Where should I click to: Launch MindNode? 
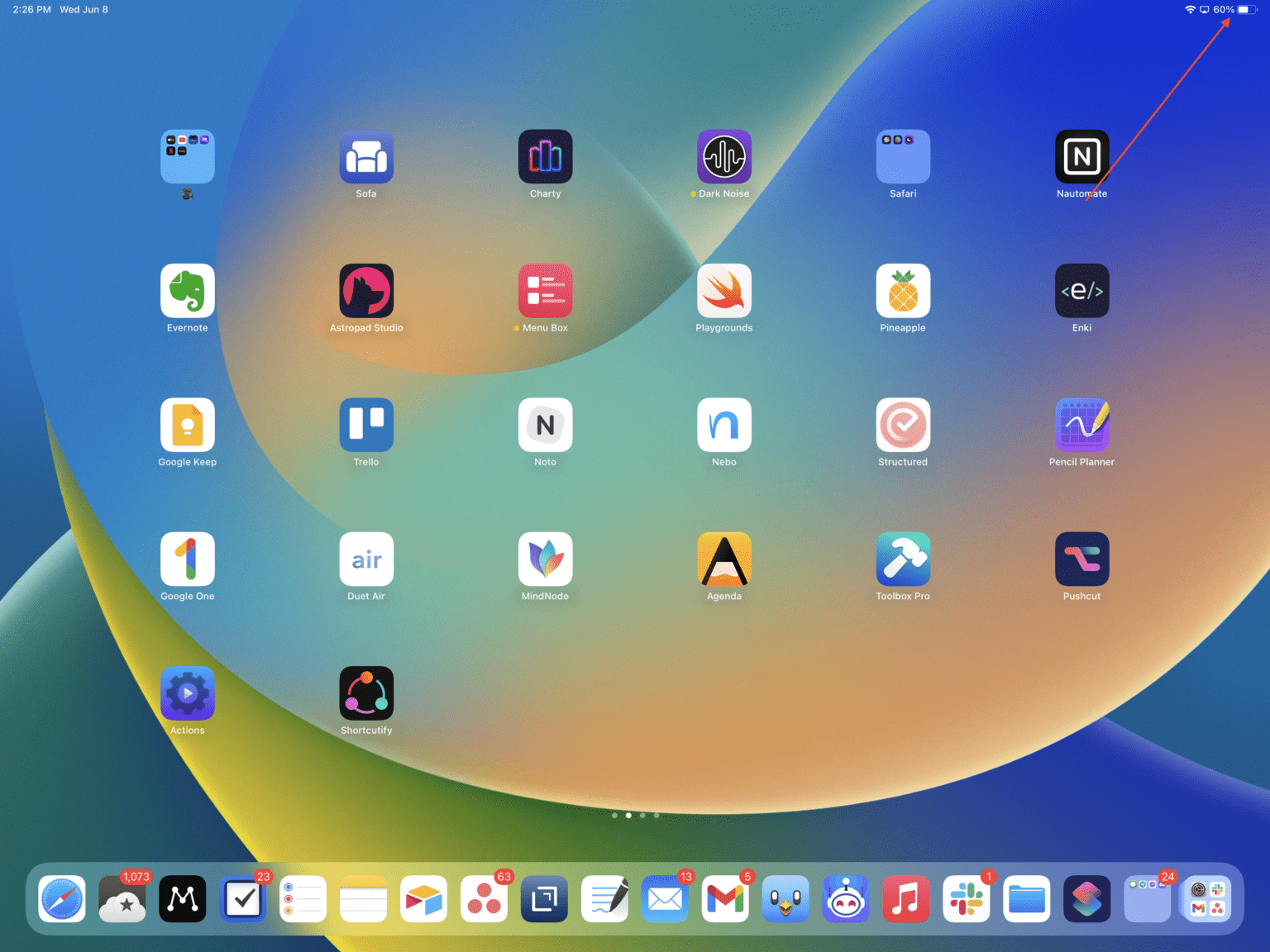(x=545, y=559)
